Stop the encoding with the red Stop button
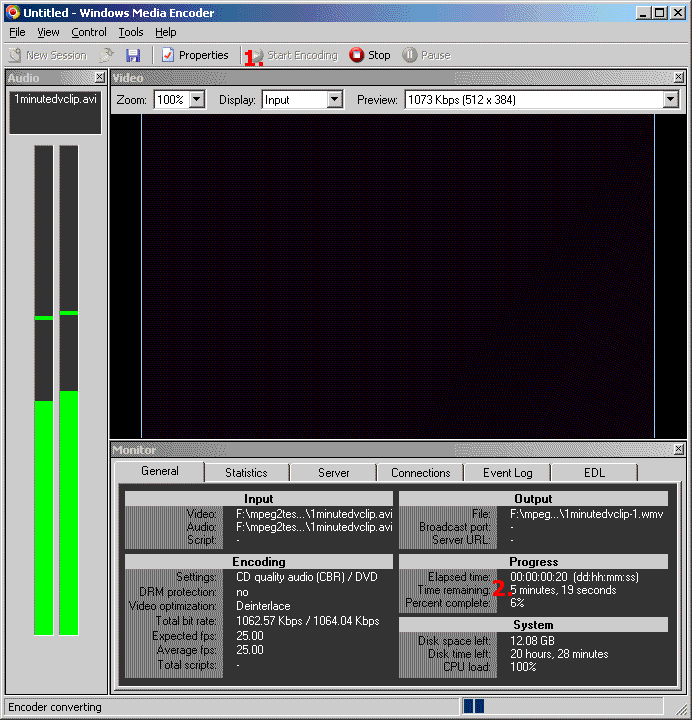The height and width of the screenshot is (720, 692). pyautogui.click(x=370, y=55)
